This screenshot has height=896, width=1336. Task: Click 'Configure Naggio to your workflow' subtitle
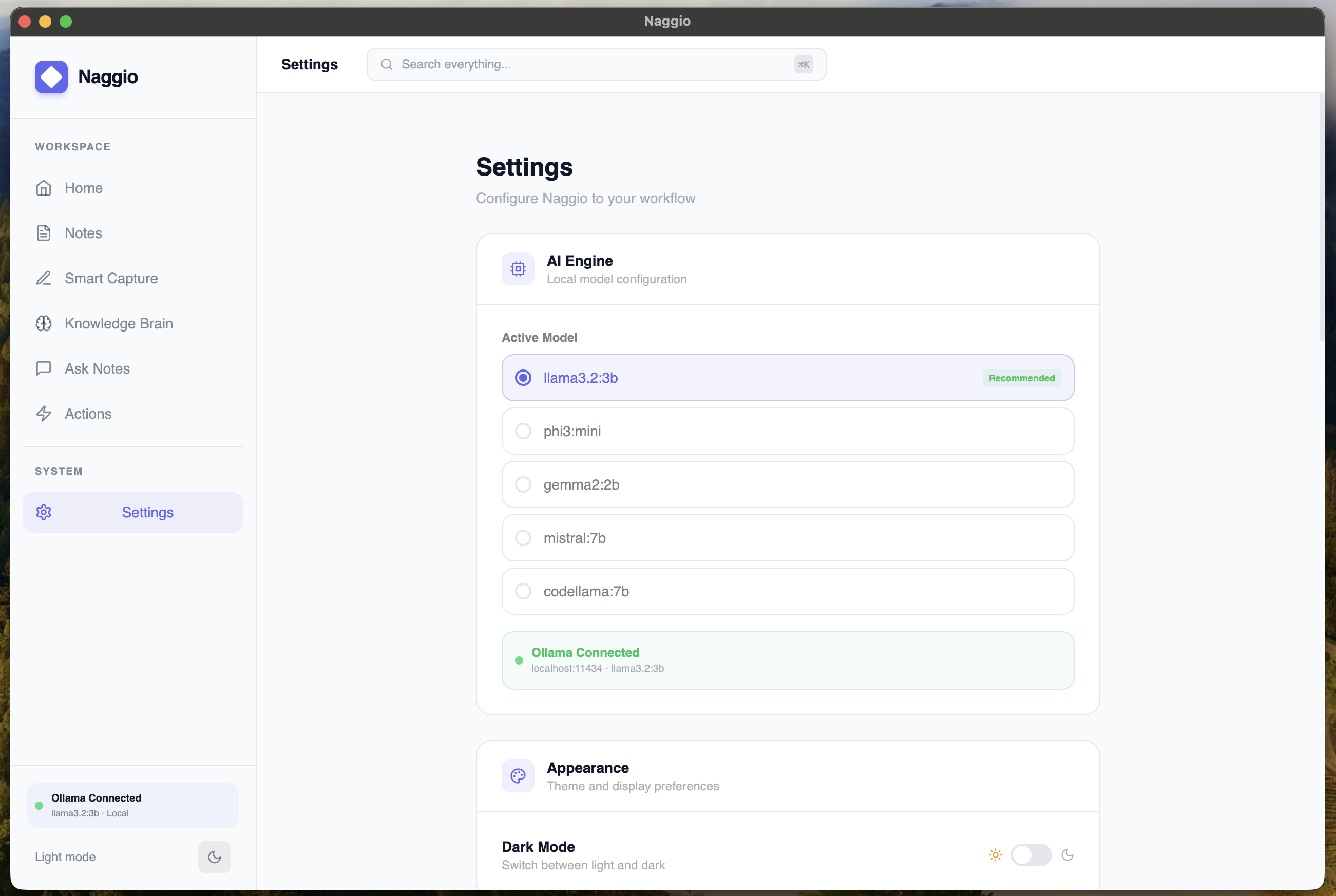[585, 198]
